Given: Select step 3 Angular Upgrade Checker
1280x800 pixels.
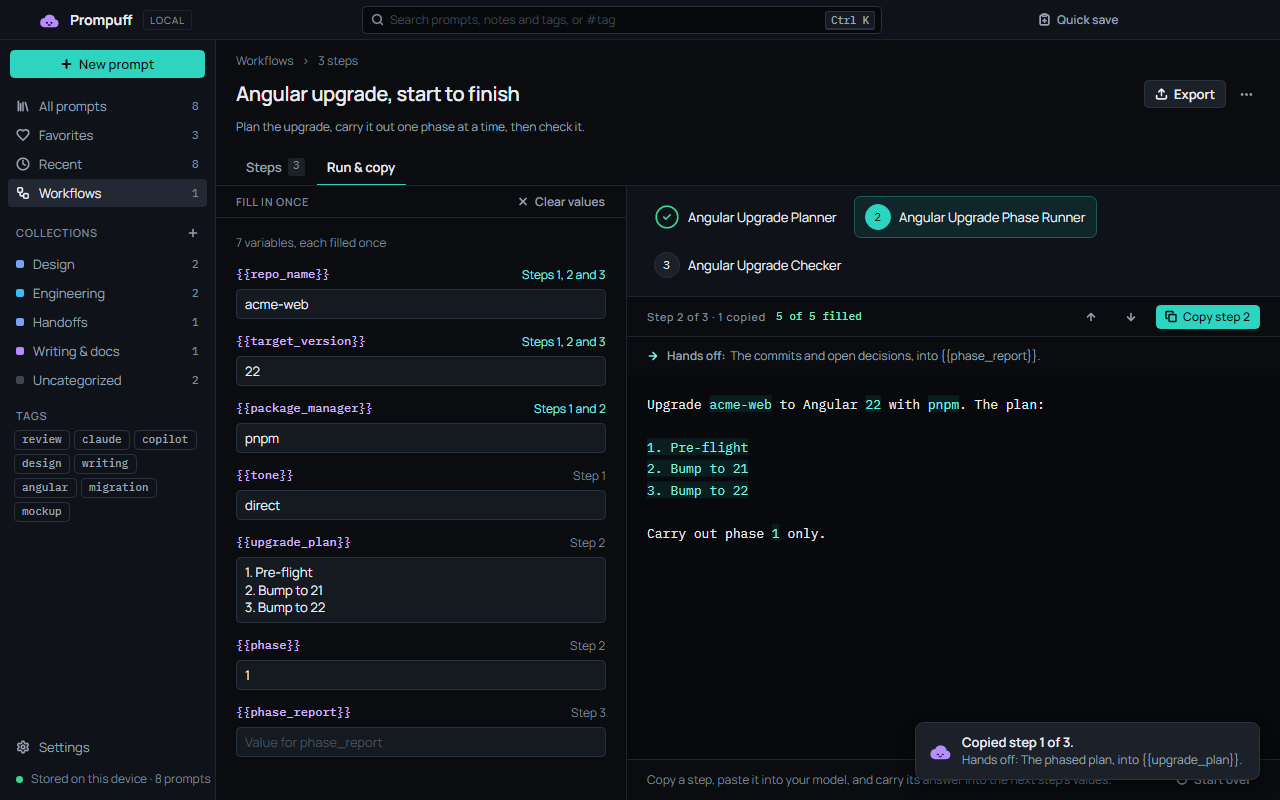Looking at the screenshot, I should point(748,265).
